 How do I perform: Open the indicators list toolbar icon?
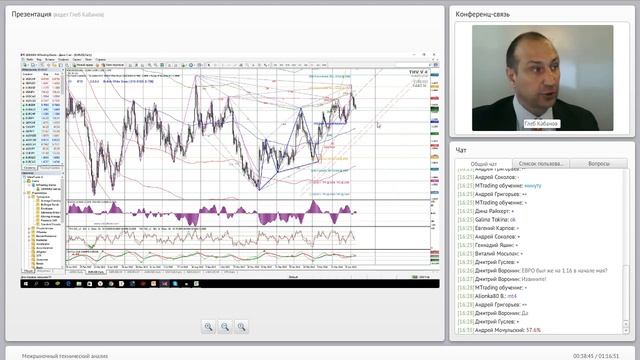[184, 65]
